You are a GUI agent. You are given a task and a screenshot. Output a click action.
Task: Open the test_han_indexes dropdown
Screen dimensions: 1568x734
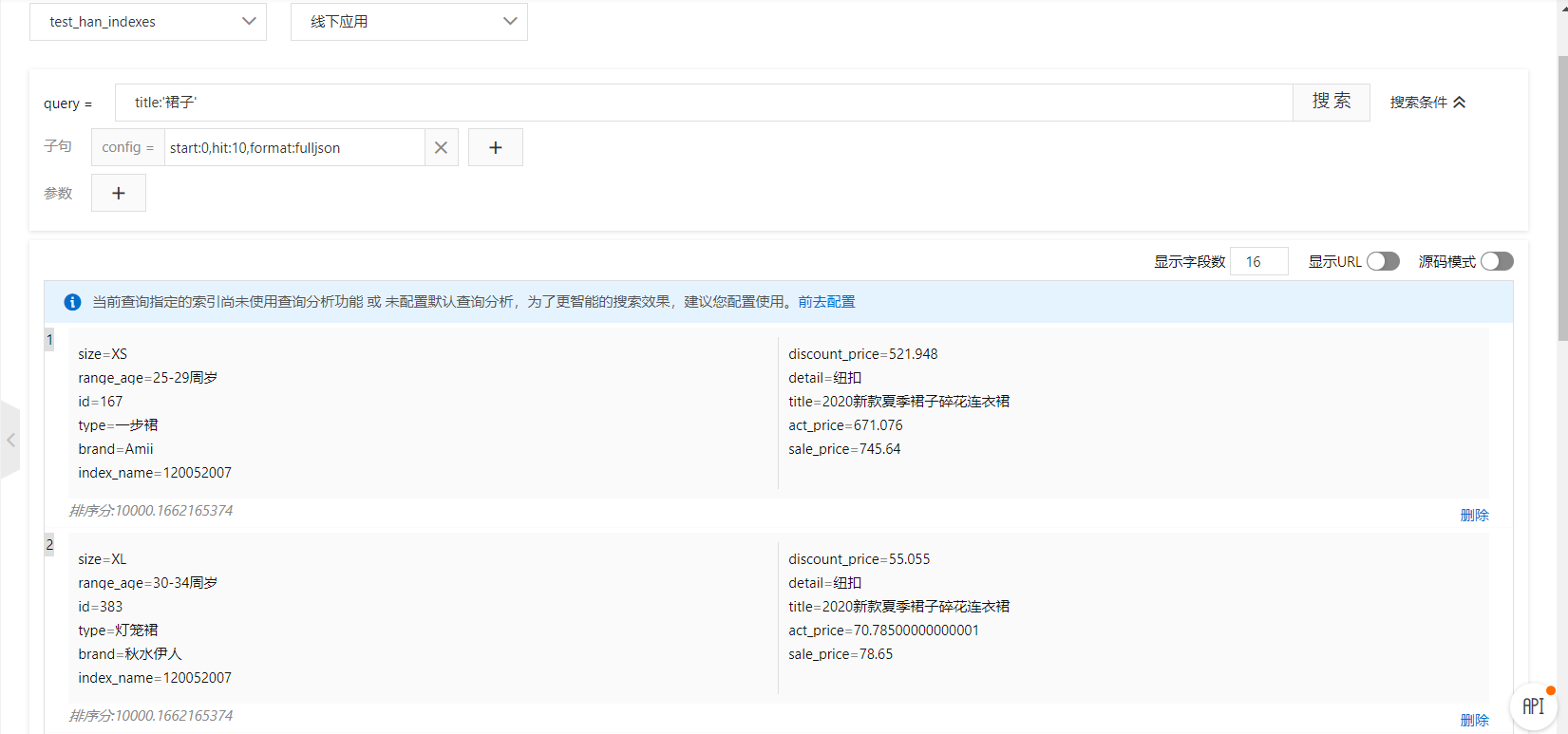148,22
